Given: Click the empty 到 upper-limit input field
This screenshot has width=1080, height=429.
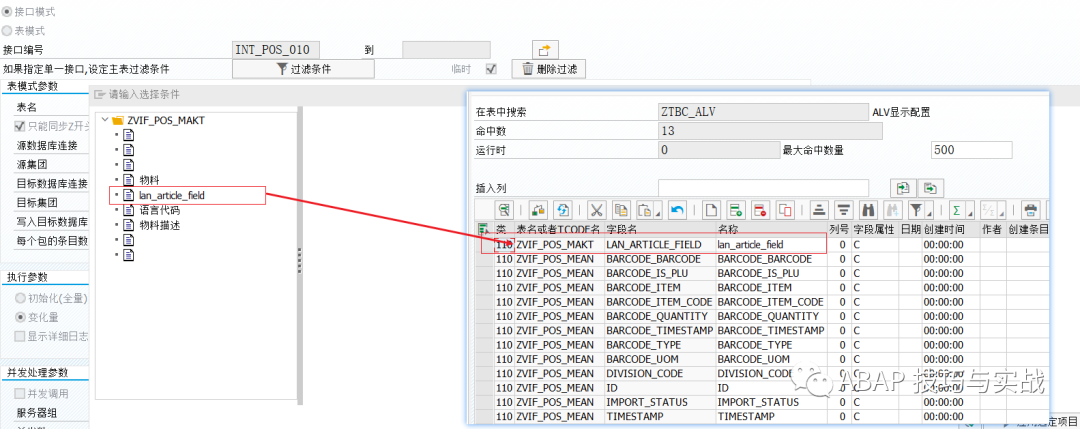Looking at the screenshot, I should pyautogui.click(x=446, y=50).
